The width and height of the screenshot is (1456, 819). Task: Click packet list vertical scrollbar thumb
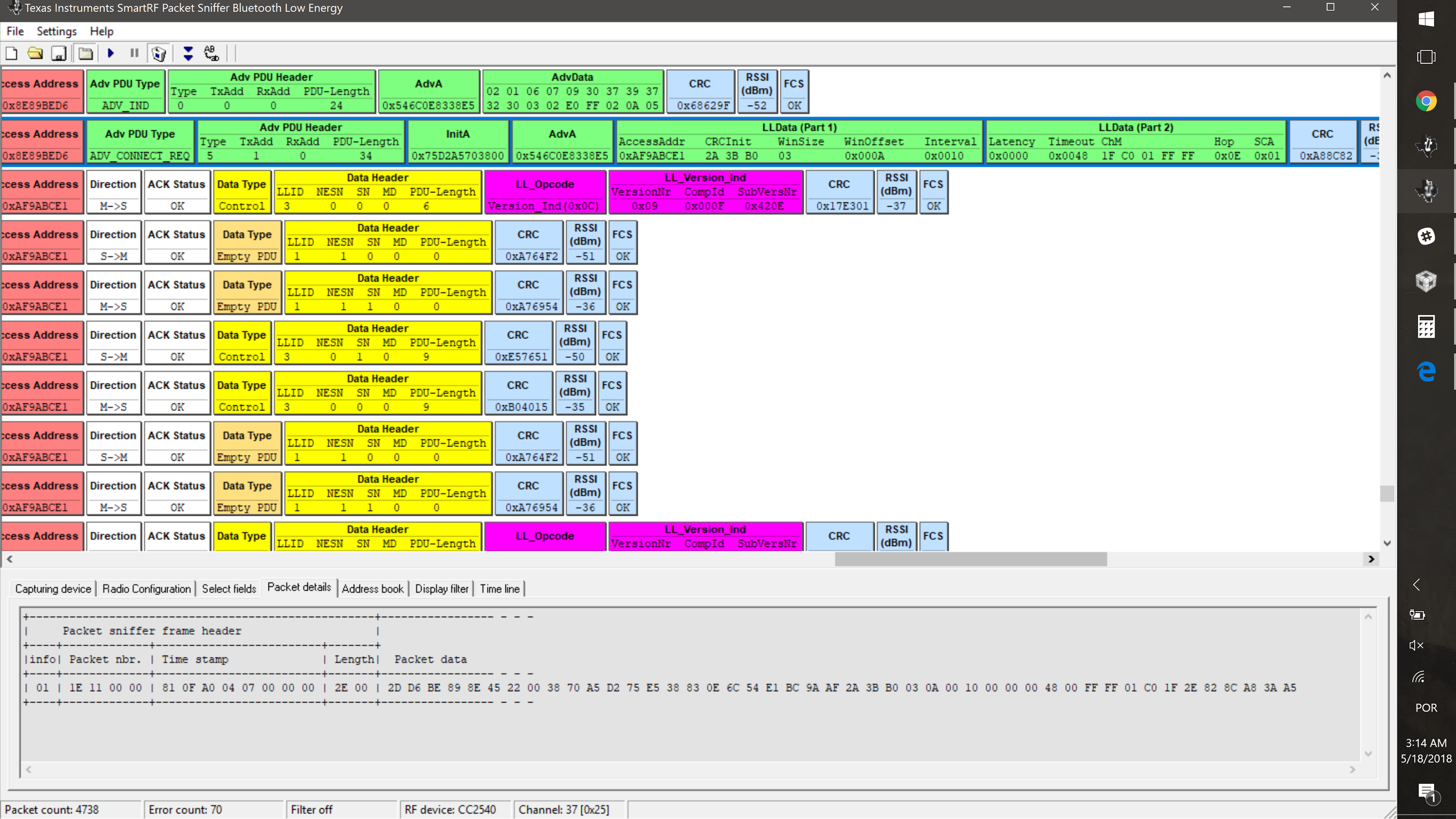(1387, 493)
